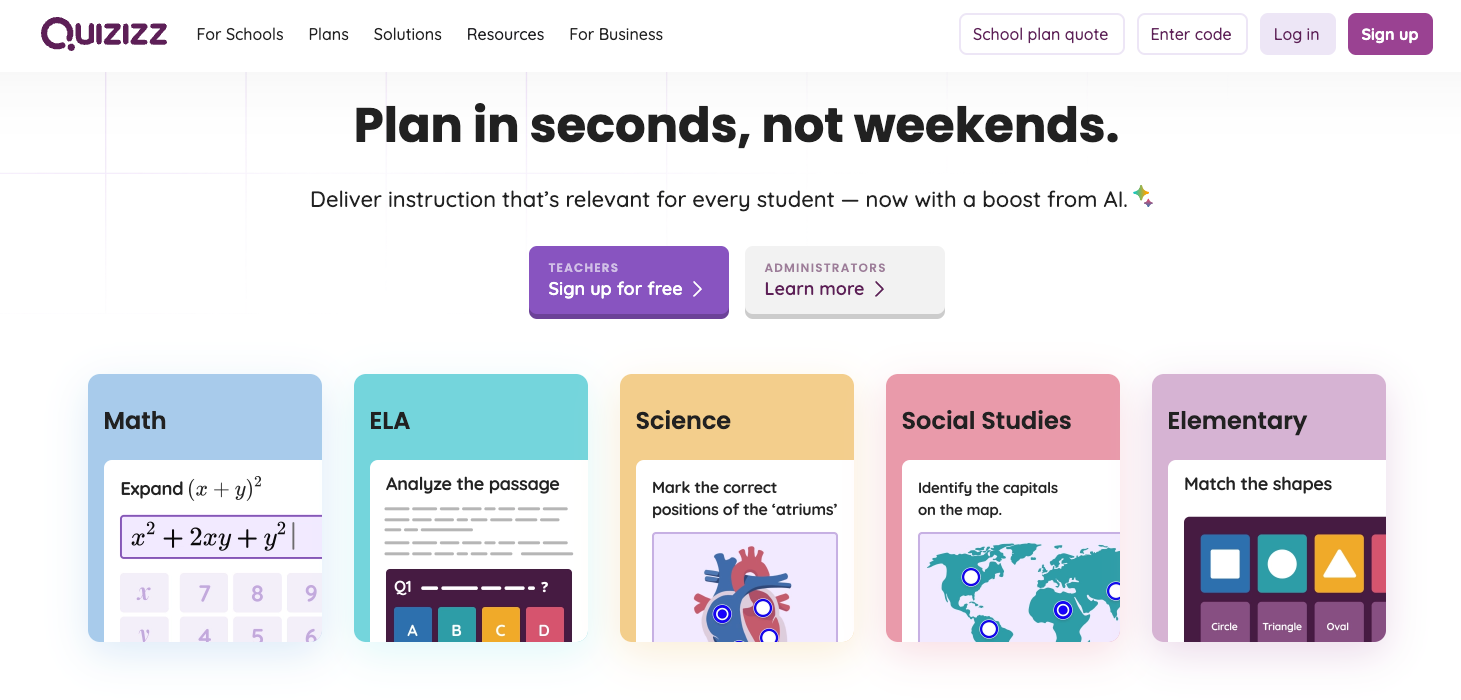
Task: Open the Plans dropdown
Action: tap(328, 34)
